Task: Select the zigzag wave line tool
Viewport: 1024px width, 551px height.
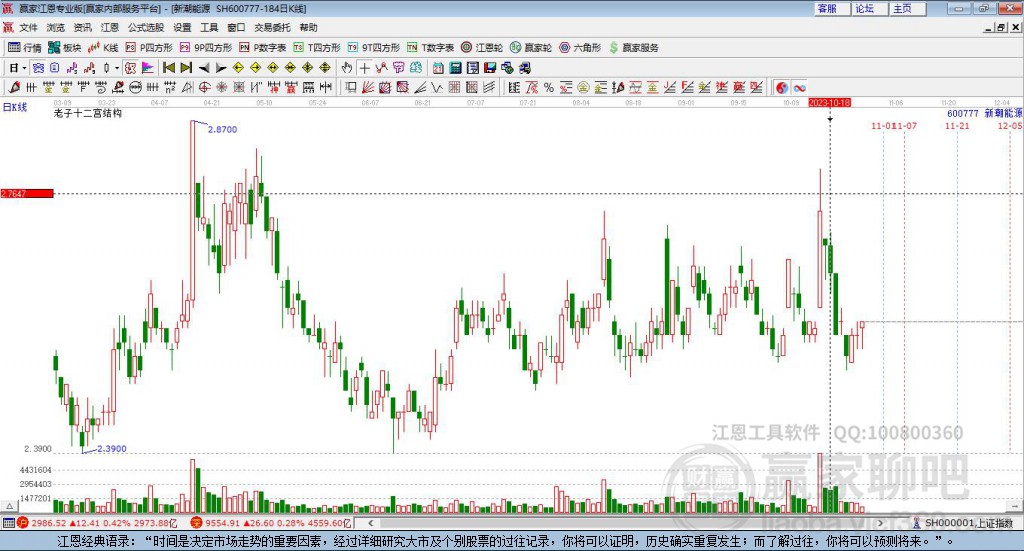Action: pos(436,87)
